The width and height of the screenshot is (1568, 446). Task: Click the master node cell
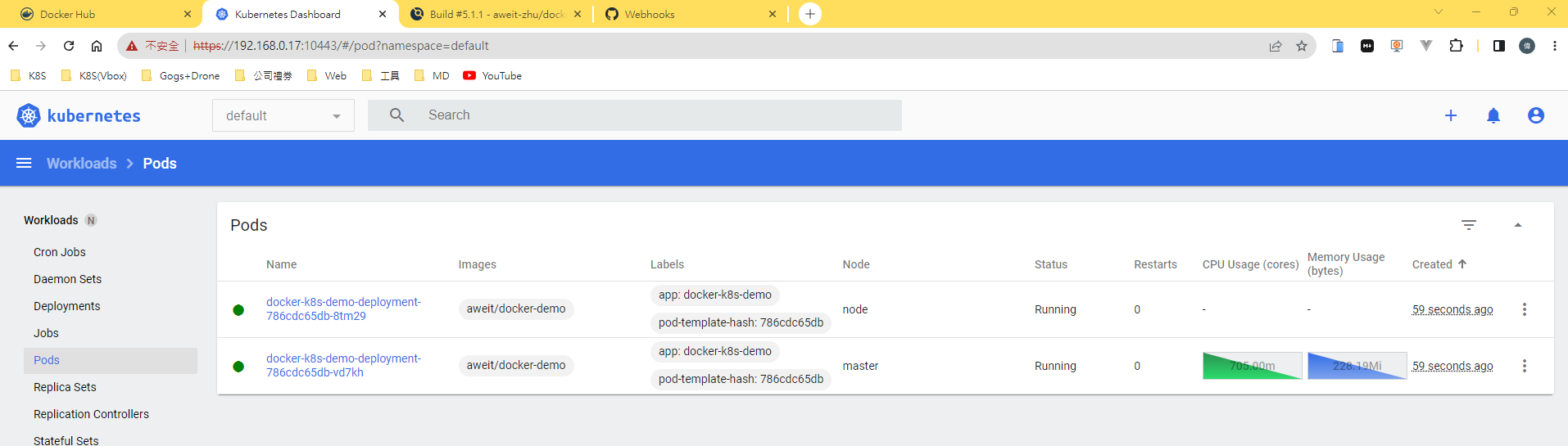(x=860, y=366)
